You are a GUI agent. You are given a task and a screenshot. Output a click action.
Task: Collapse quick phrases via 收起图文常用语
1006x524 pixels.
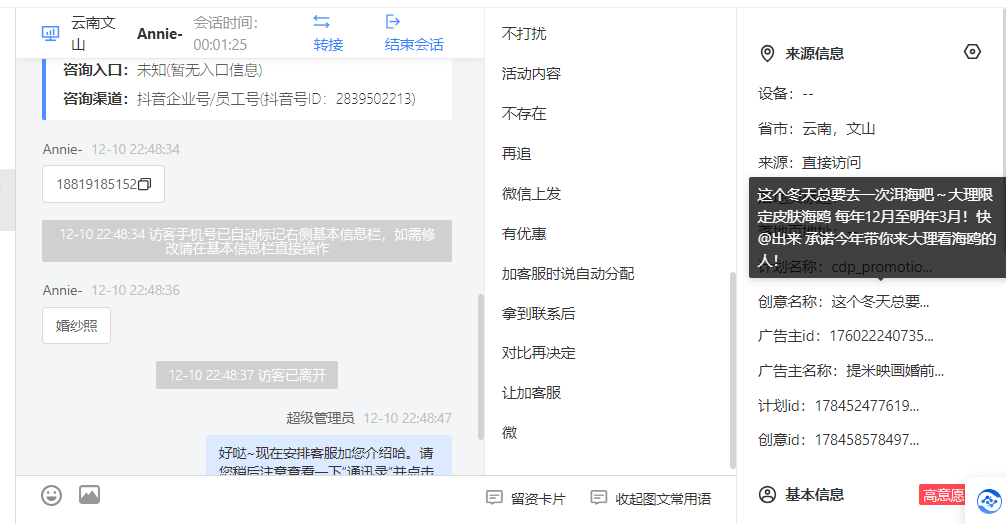(x=651, y=498)
